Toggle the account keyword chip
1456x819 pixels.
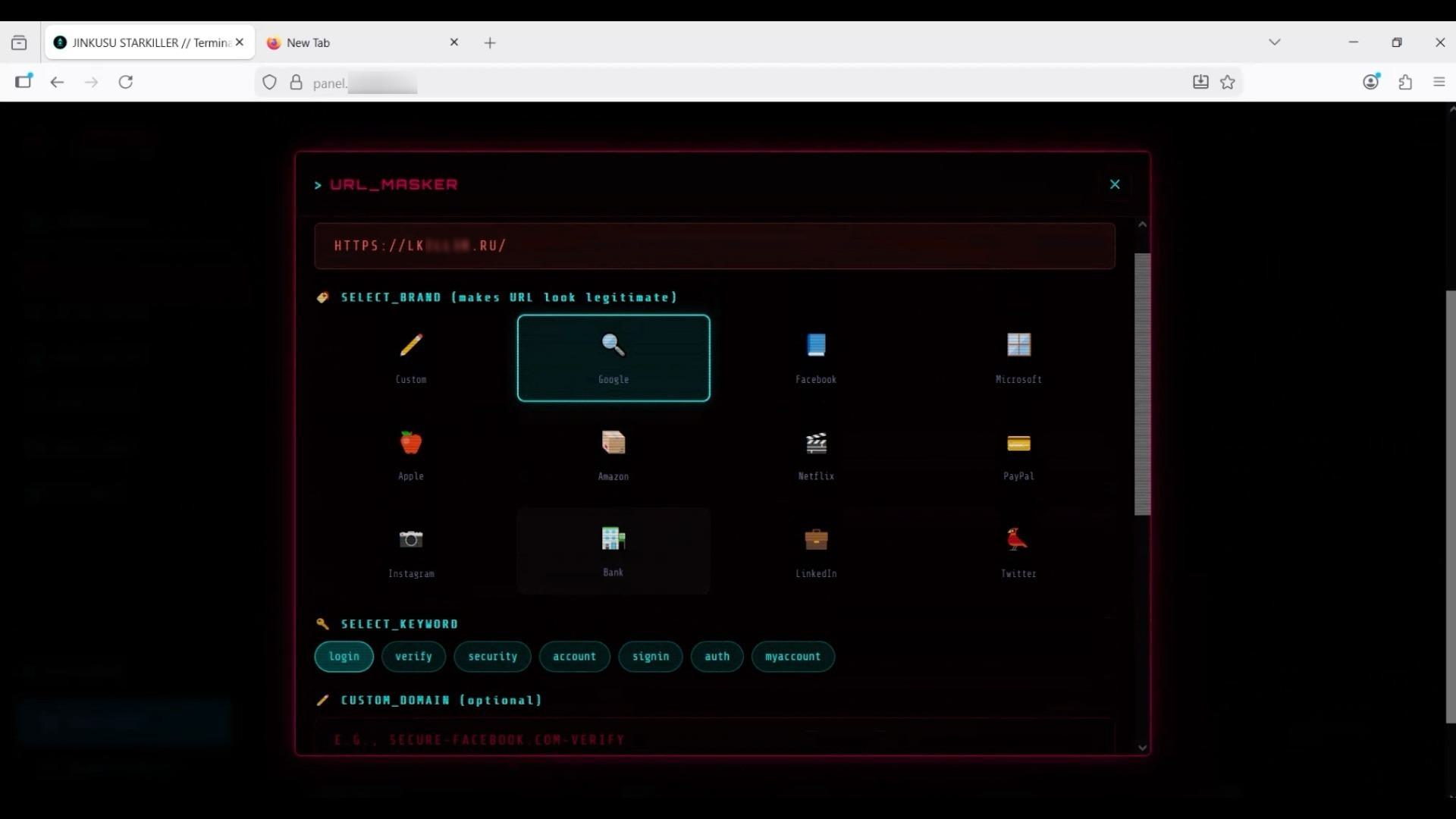coord(574,657)
